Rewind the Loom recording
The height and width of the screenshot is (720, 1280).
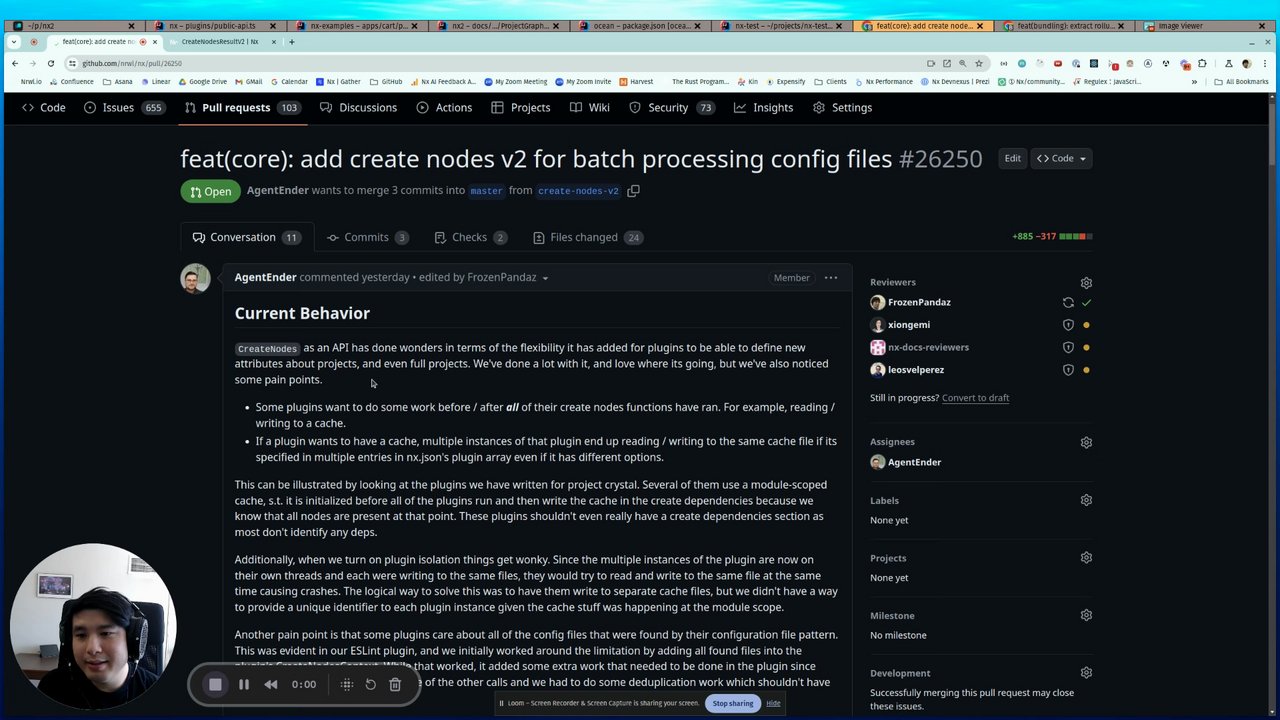pos(271,685)
